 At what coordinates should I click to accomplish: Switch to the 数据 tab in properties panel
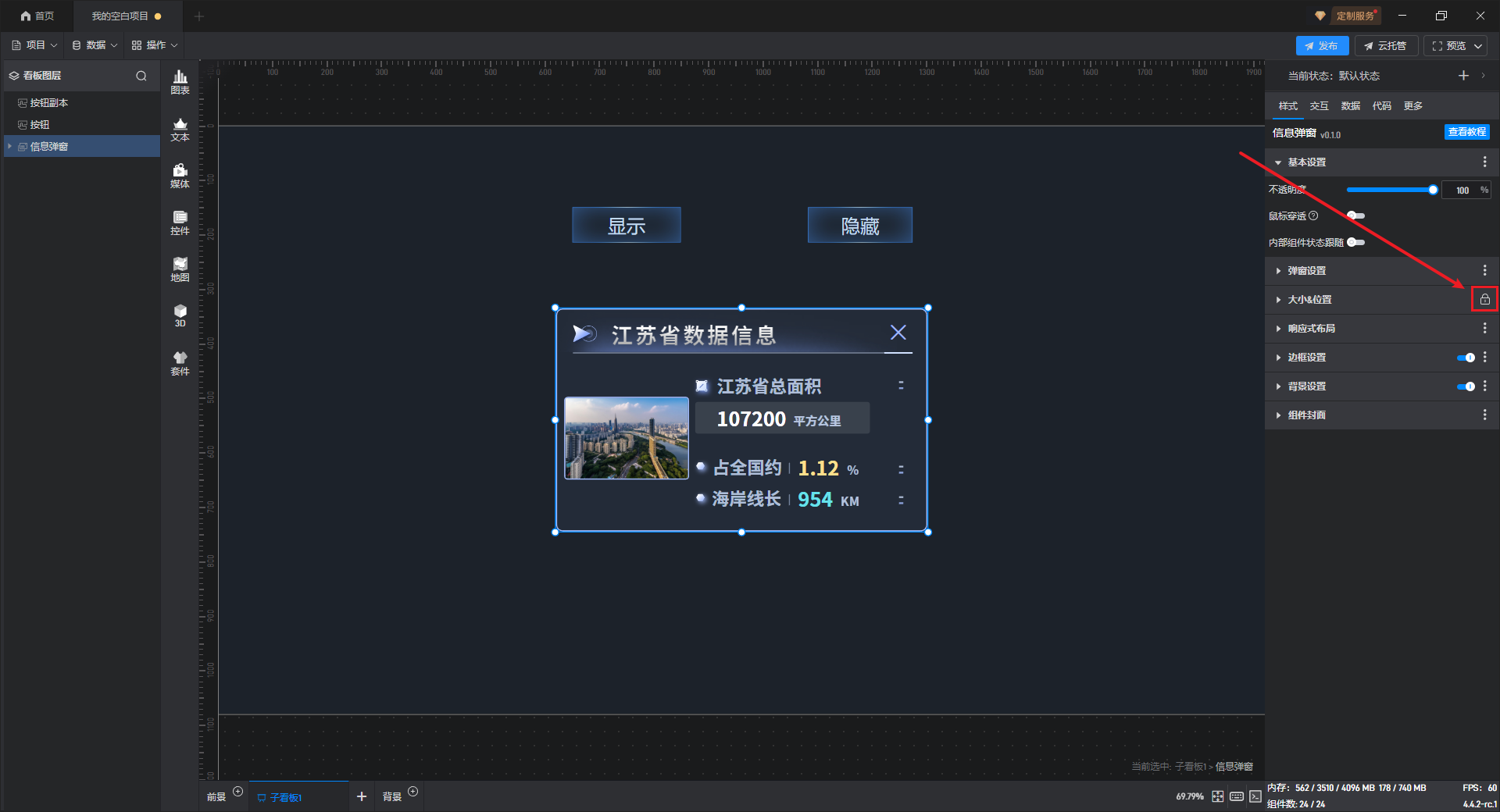[1350, 106]
